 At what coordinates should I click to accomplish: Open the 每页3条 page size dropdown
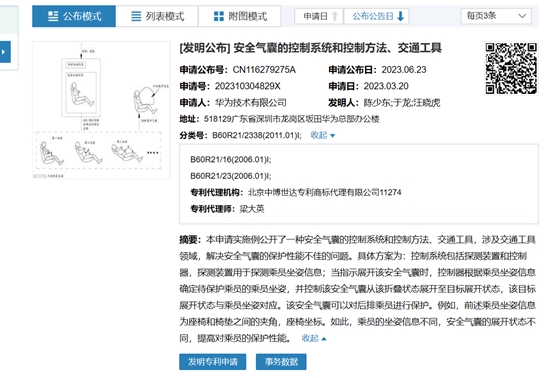496,16
